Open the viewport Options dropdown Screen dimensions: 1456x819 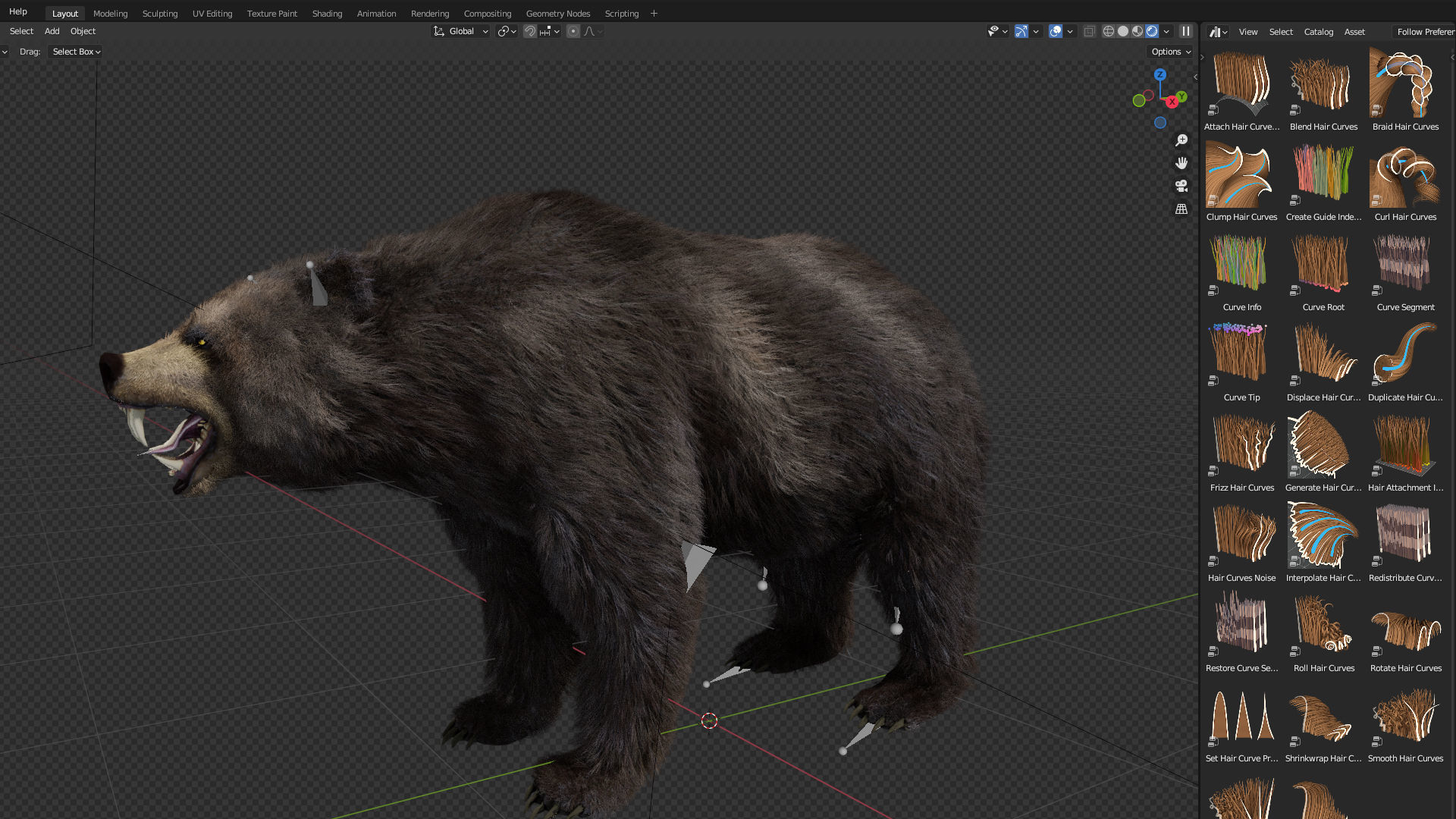click(1171, 52)
